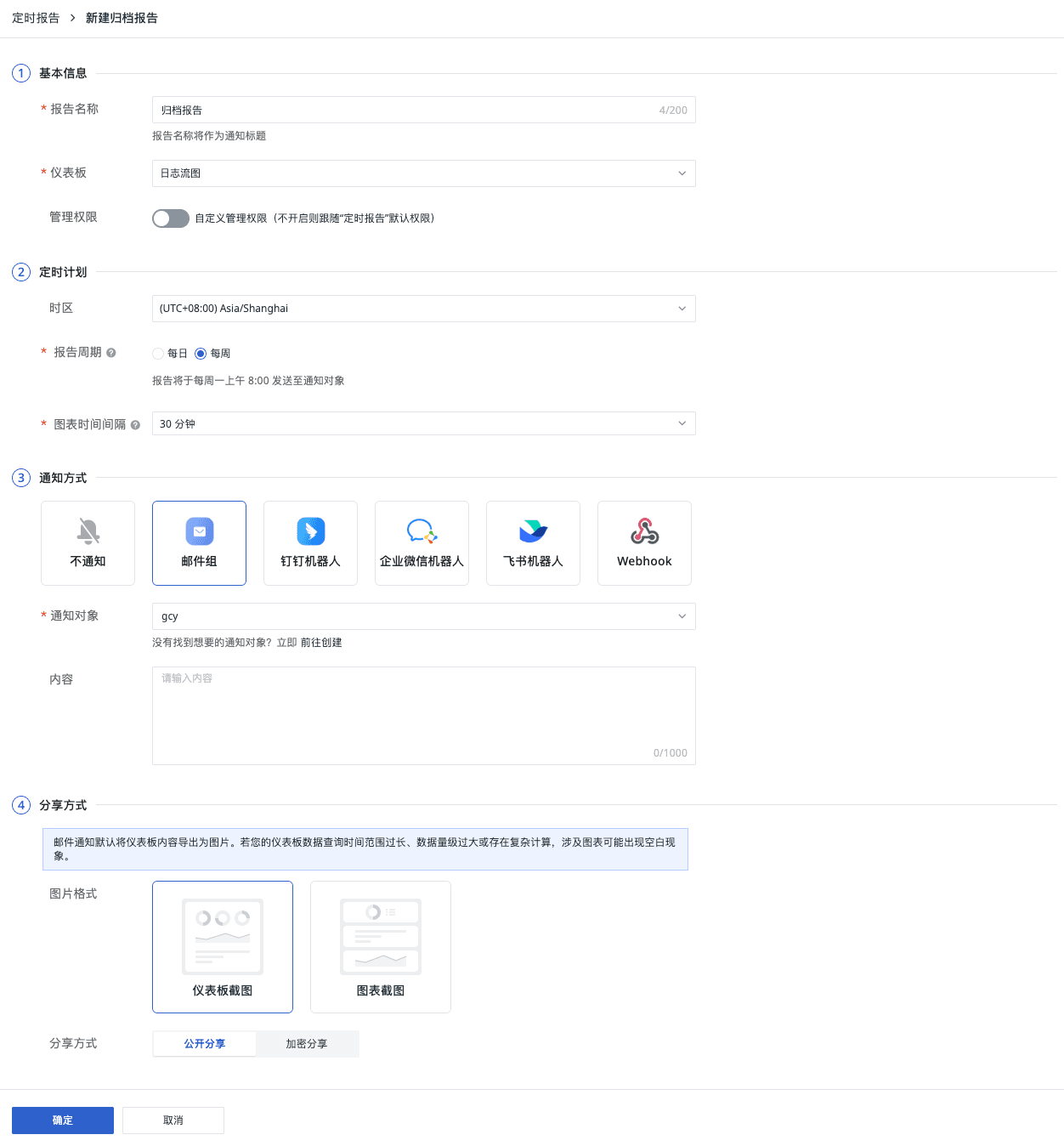Select the 钉钉机器人 icon
Image resolution: width=1064 pixels, height=1146 pixels.
tap(311, 531)
